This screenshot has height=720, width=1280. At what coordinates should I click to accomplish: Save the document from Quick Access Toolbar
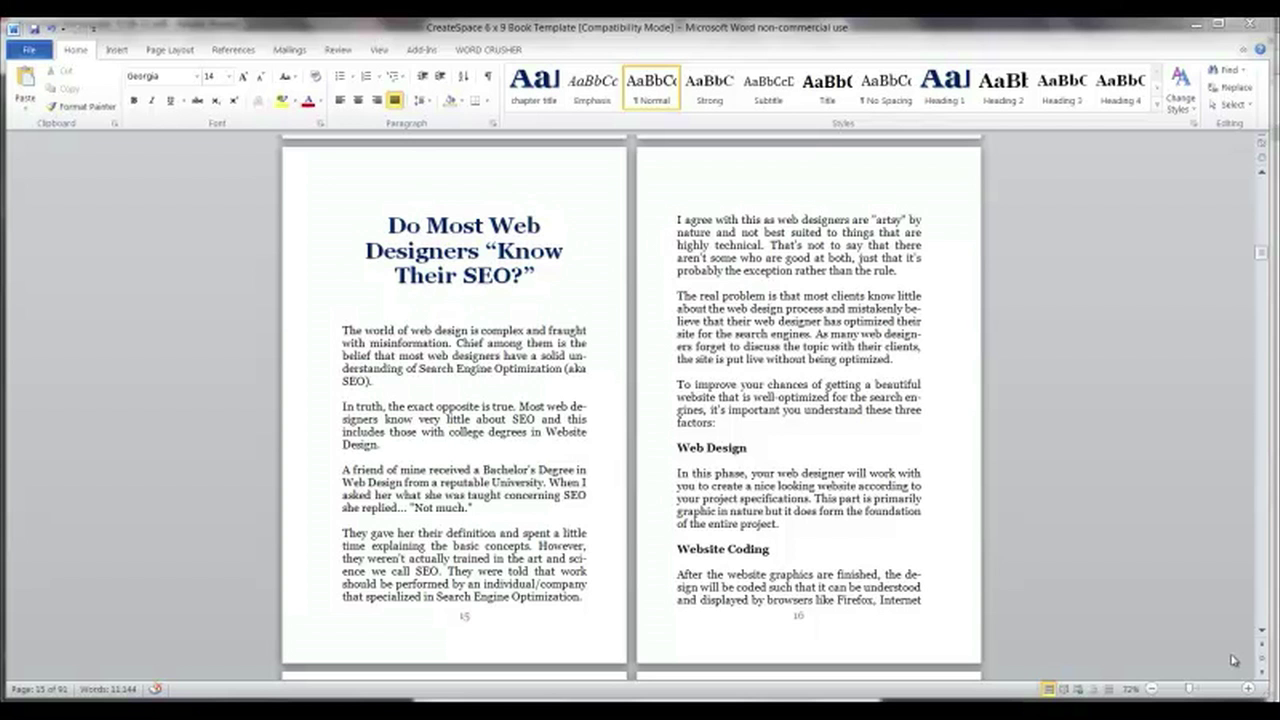point(34,28)
